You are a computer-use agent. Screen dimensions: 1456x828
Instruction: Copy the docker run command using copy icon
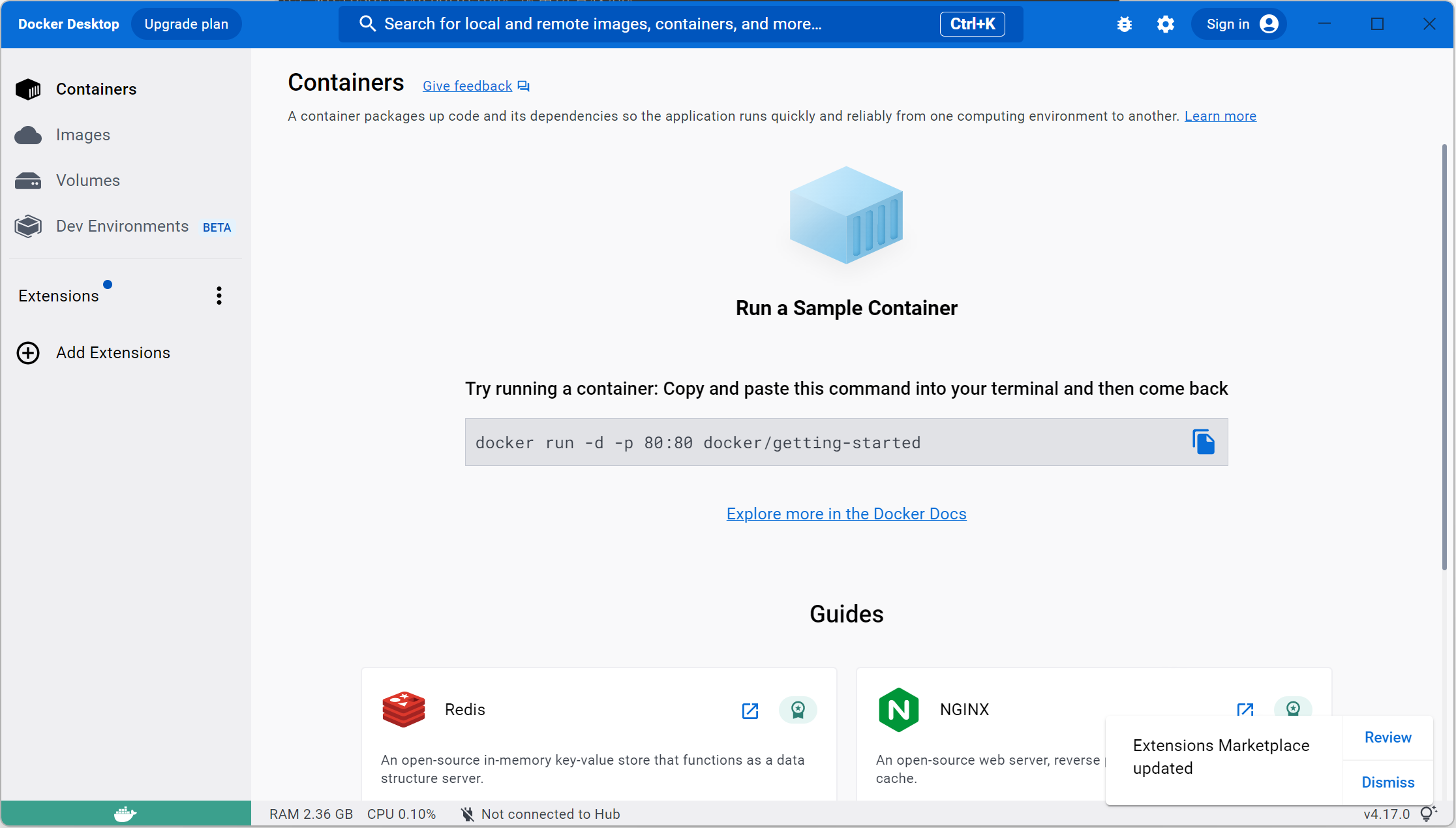pos(1204,442)
